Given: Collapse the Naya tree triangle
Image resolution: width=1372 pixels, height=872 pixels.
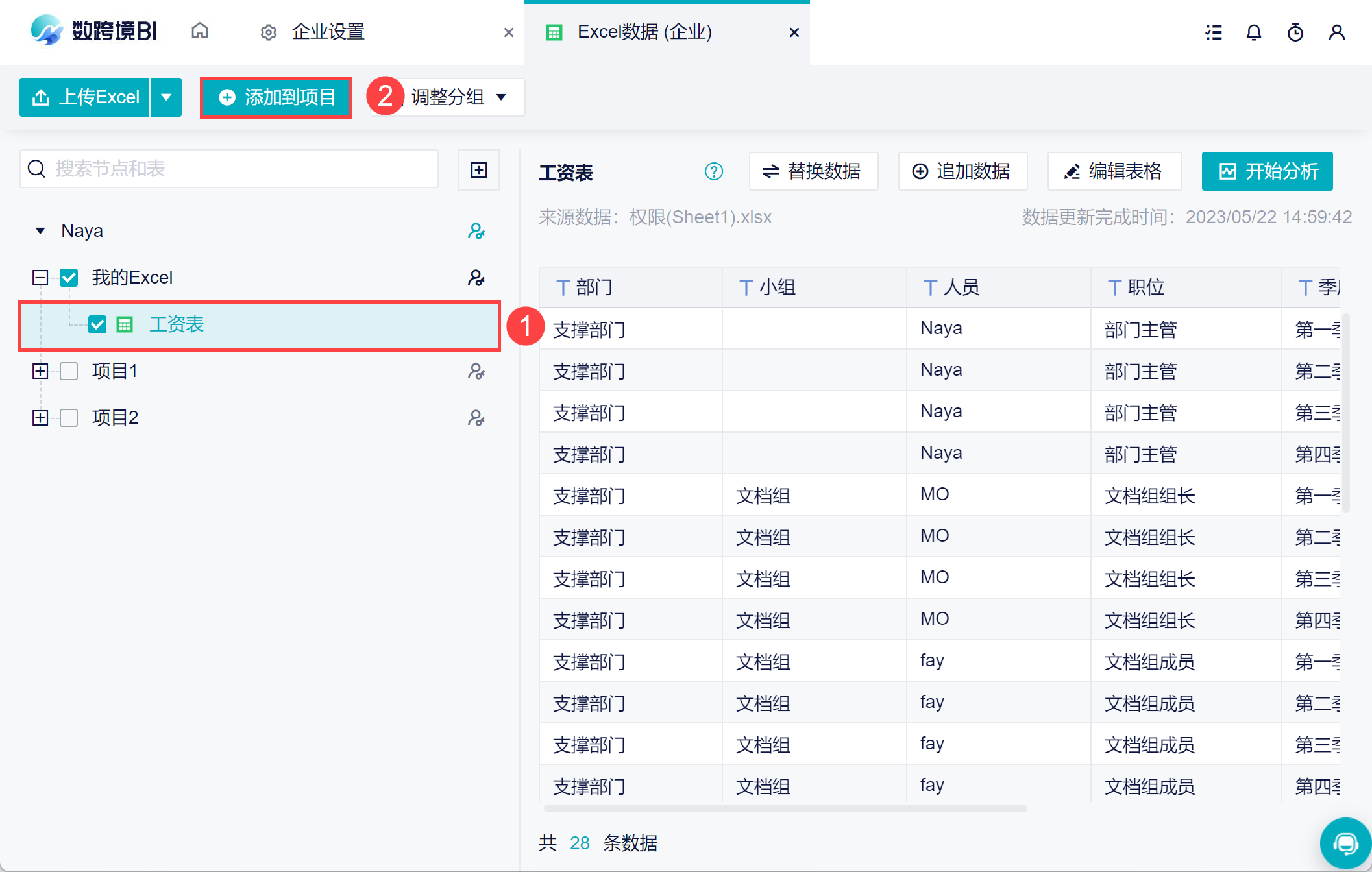Looking at the screenshot, I should pos(40,231).
